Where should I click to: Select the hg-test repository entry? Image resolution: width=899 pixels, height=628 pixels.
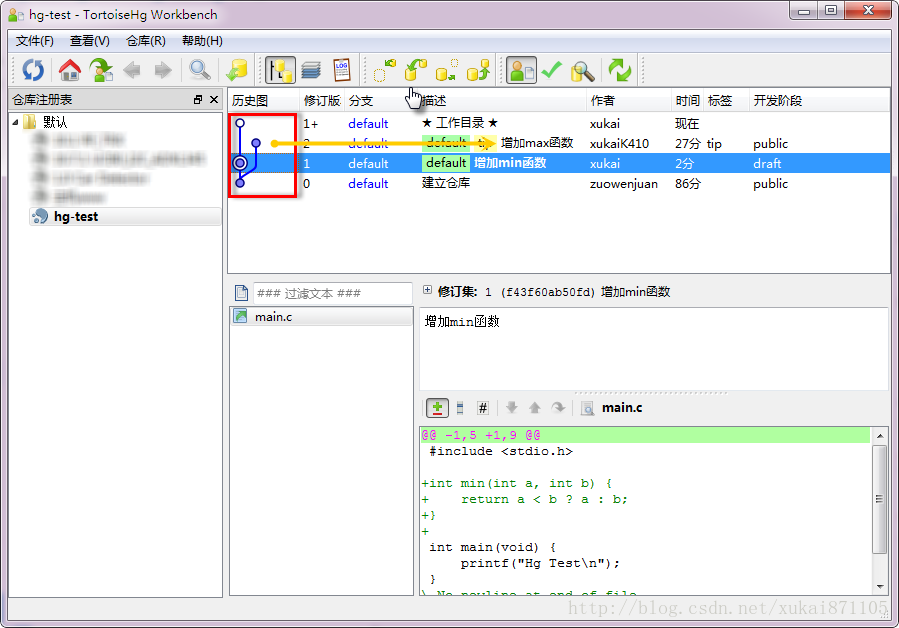(x=125, y=216)
